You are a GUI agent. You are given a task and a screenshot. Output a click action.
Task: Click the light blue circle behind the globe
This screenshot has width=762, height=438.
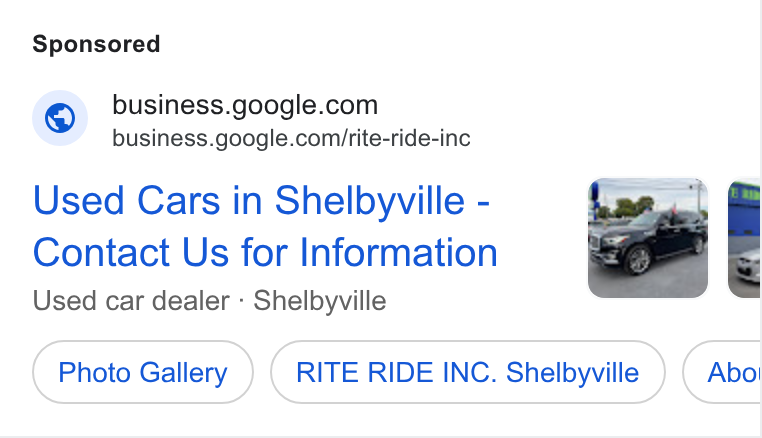pyautogui.click(x=60, y=118)
